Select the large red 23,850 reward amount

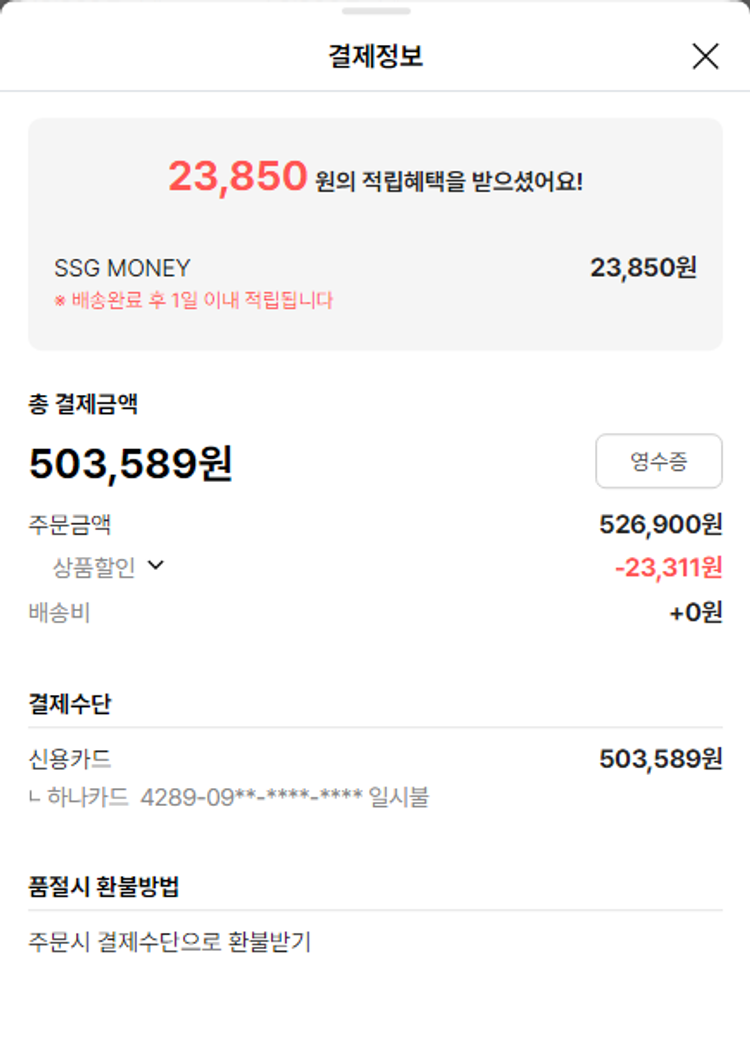(237, 177)
